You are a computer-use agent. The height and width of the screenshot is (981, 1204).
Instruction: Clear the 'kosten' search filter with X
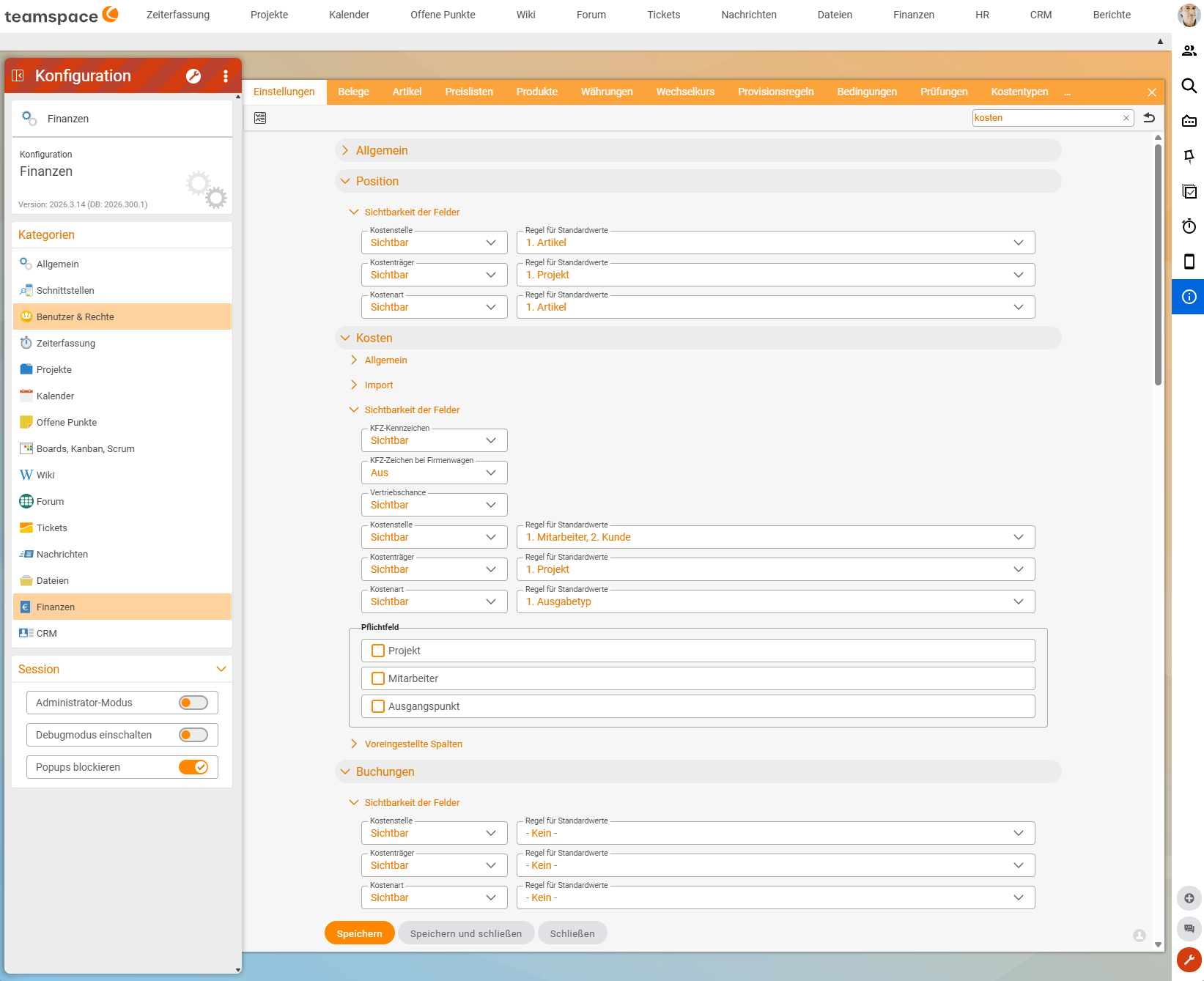(x=1126, y=118)
